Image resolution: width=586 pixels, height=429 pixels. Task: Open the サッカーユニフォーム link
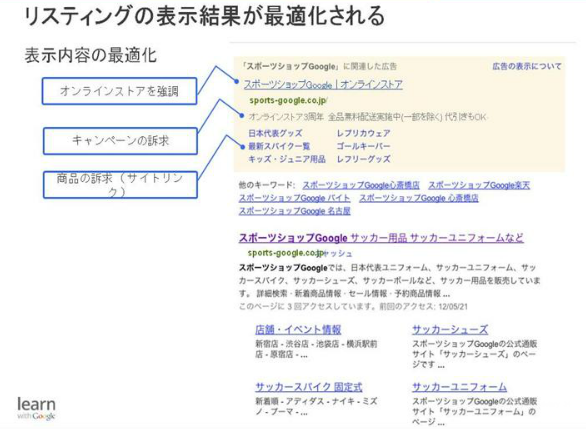point(459,387)
